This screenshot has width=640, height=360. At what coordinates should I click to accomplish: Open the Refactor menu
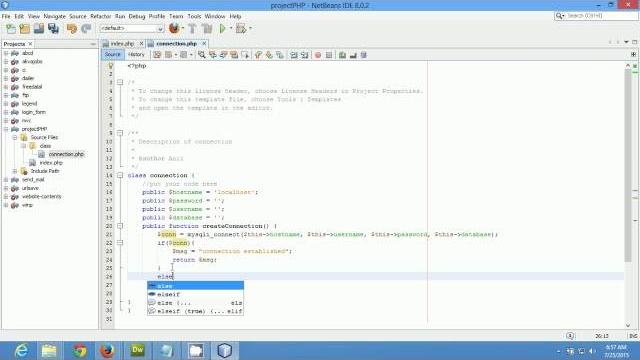[x=100, y=16]
